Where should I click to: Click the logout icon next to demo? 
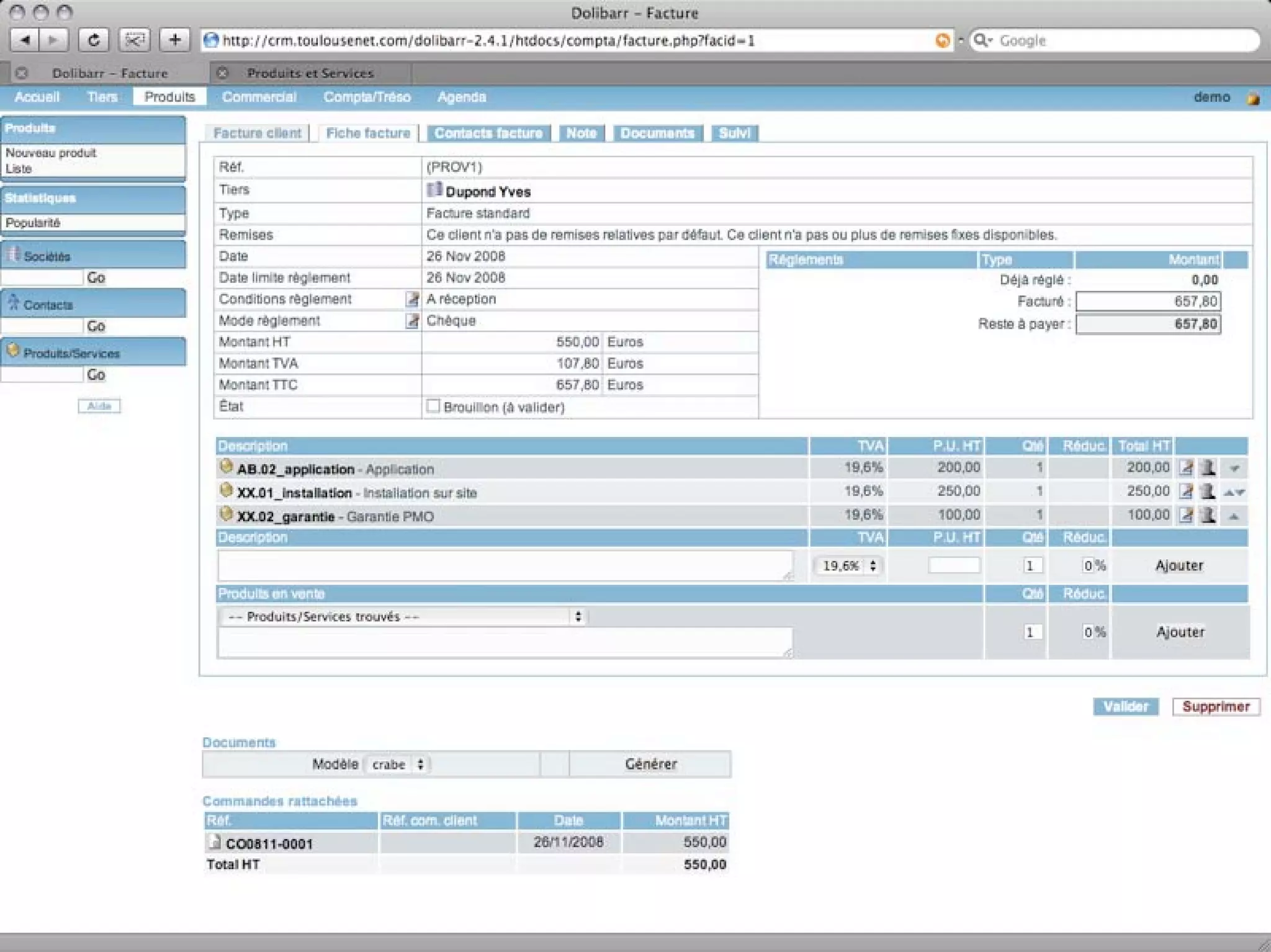(x=1253, y=98)
